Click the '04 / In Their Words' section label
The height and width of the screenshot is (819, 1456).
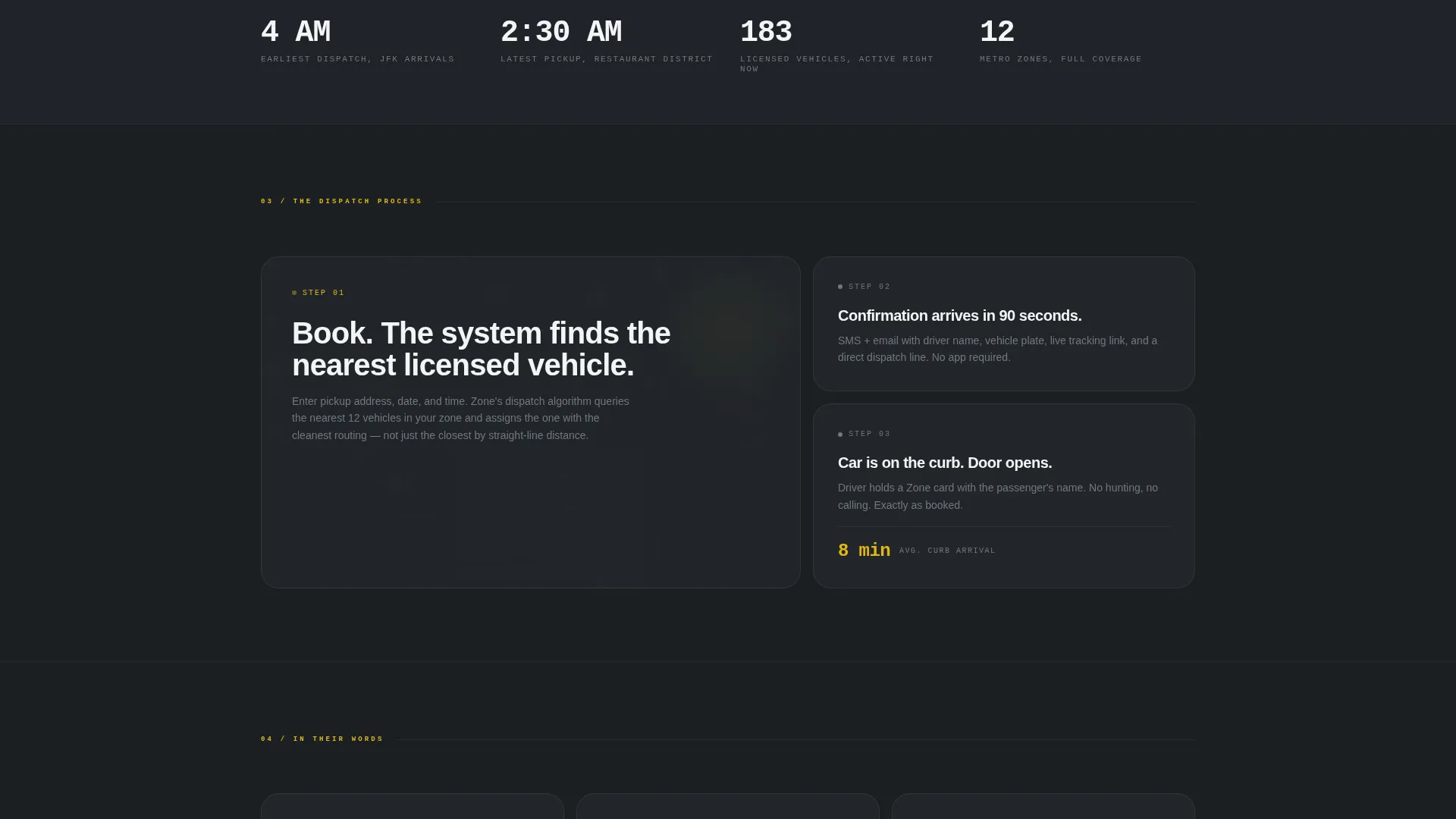(322, 739)
